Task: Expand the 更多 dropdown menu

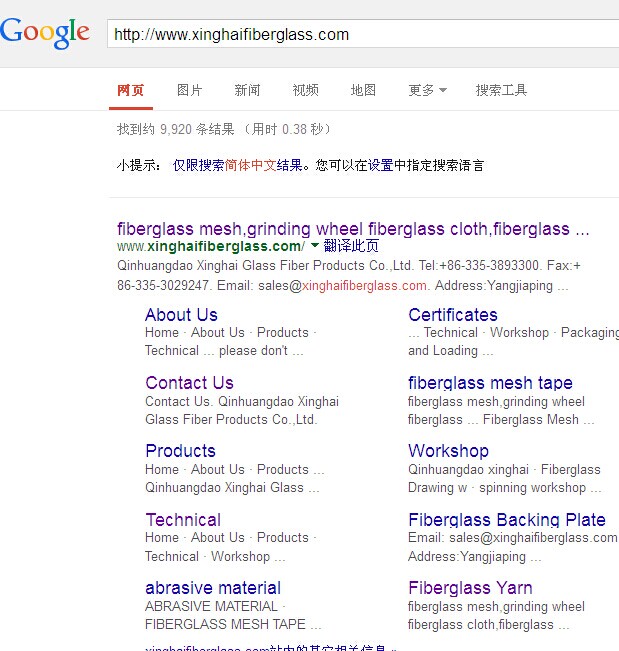Action: [x=428, y=90]
